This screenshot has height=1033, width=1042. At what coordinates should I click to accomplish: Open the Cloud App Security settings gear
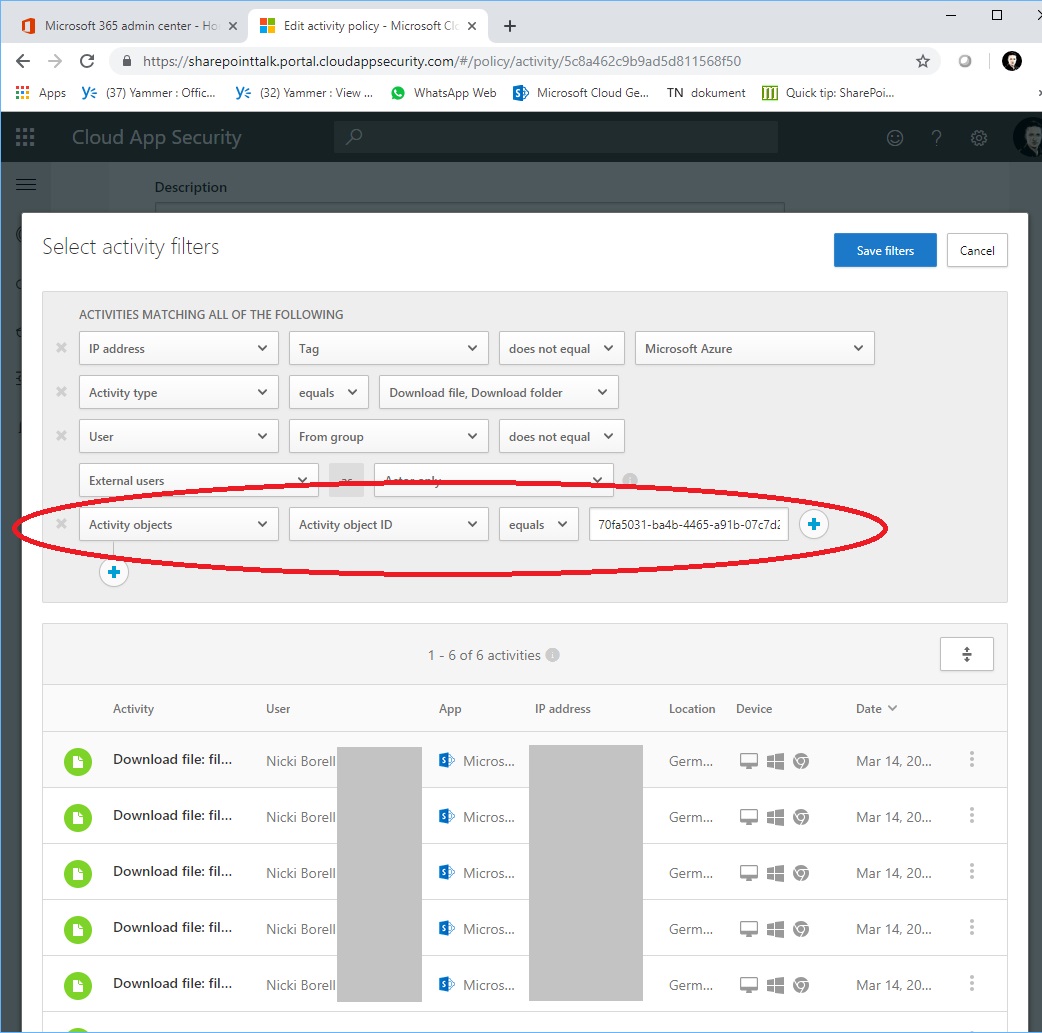pyautogui.click(x=978, y=138)
